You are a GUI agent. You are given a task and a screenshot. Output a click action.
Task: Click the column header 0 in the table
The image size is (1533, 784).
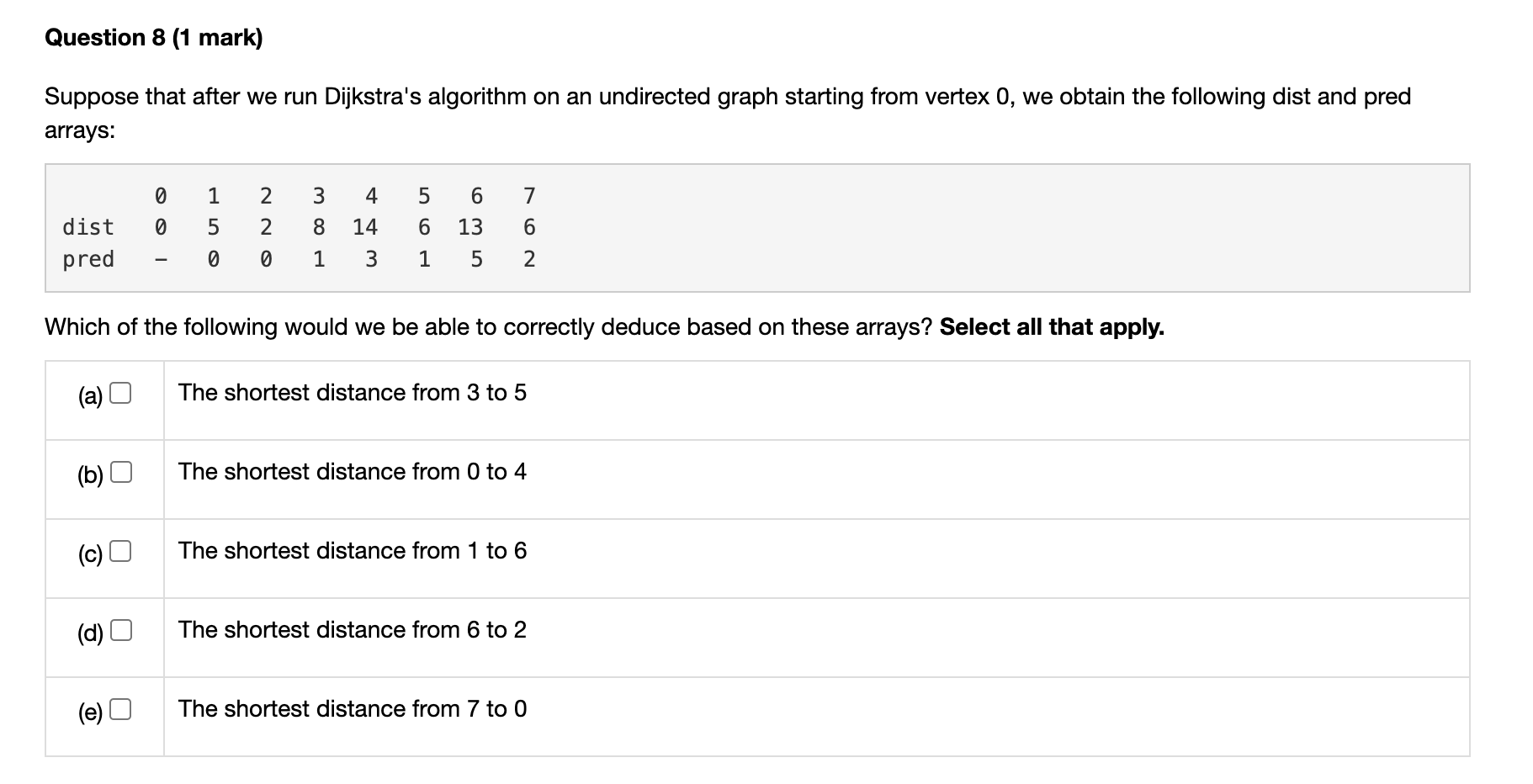(x=161, y=194)
